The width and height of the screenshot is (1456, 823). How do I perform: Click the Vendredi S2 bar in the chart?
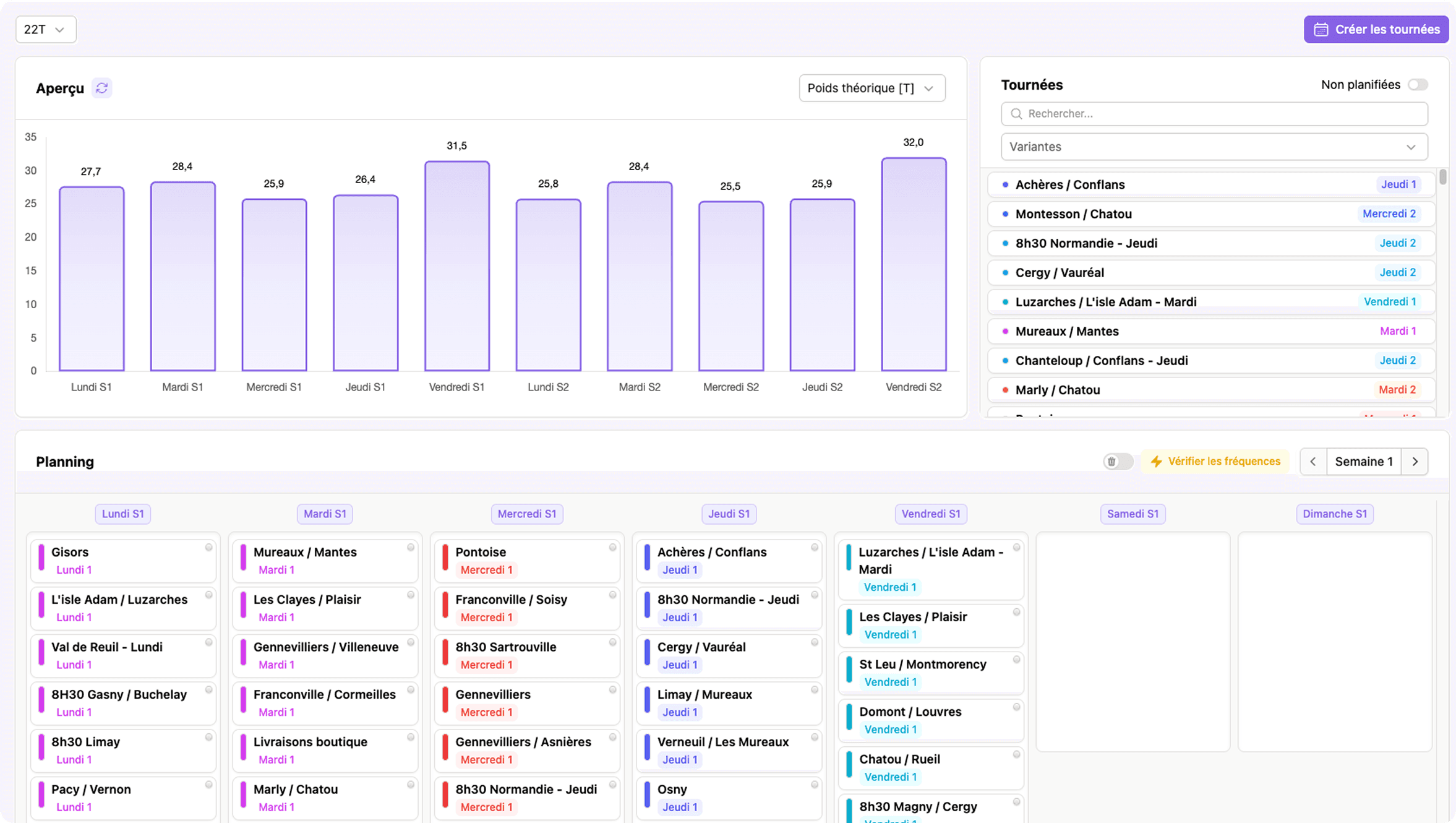(x=914, y=265)
